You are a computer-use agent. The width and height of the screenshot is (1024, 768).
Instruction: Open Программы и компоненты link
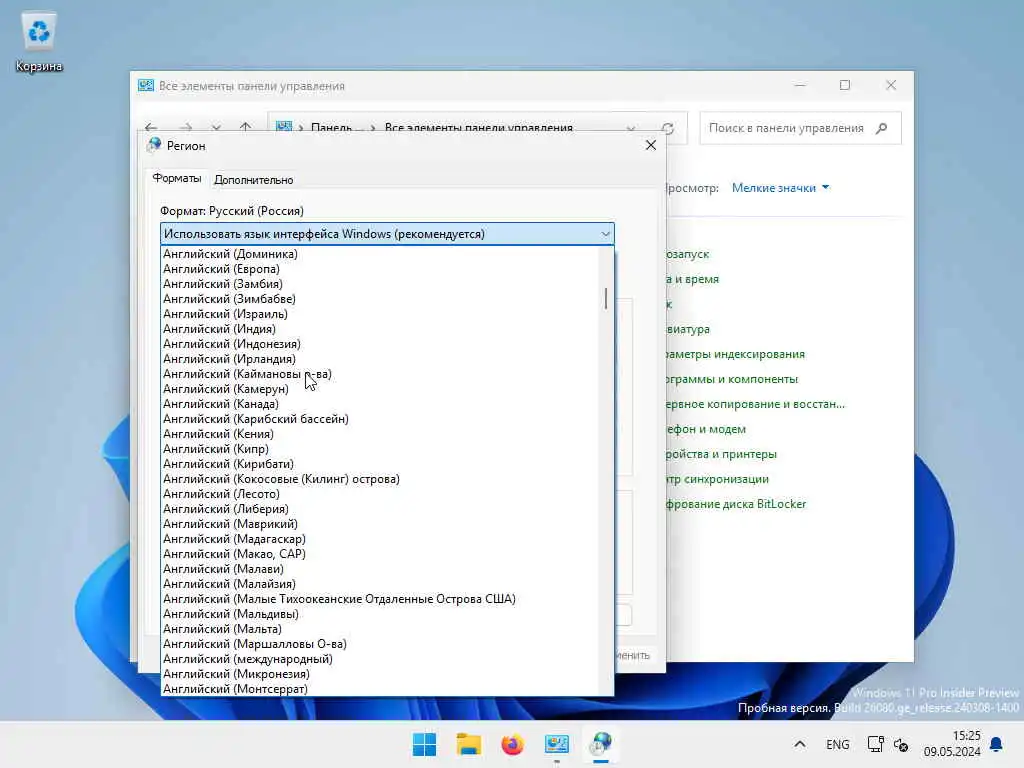point(732,379)
